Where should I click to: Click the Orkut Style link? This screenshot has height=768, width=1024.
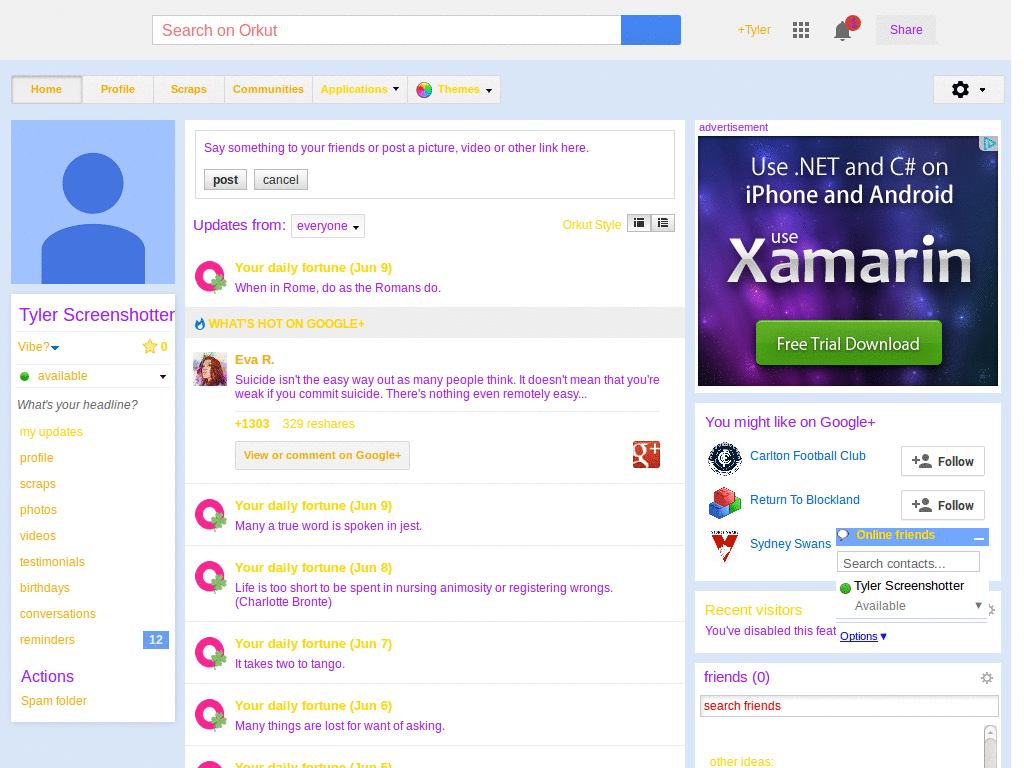(x=592, y=225)
